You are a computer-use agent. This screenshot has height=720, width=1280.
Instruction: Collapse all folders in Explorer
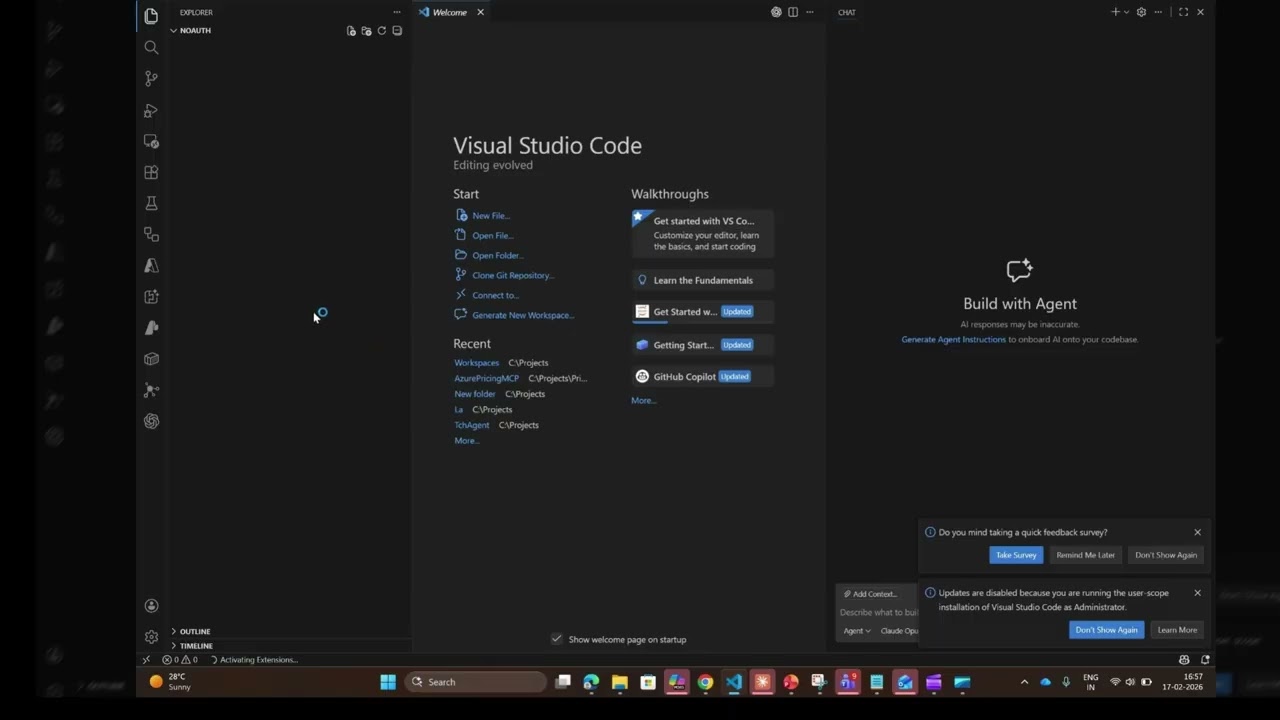coord(397,31)
